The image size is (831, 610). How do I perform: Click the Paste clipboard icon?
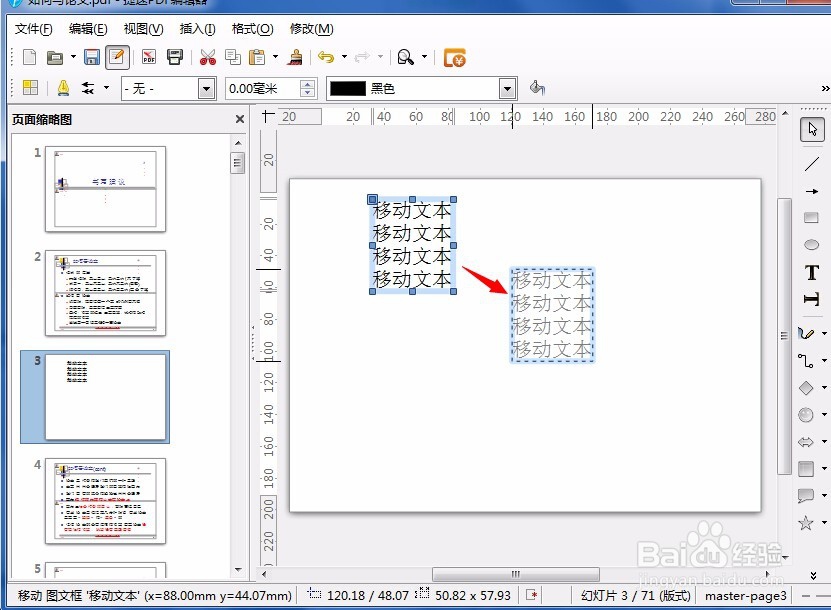(257, 57)
